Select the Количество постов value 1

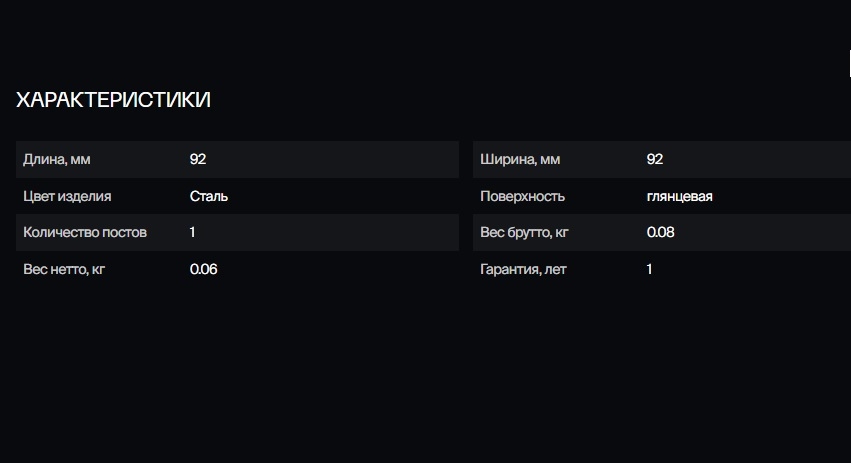tap(193, 232)
